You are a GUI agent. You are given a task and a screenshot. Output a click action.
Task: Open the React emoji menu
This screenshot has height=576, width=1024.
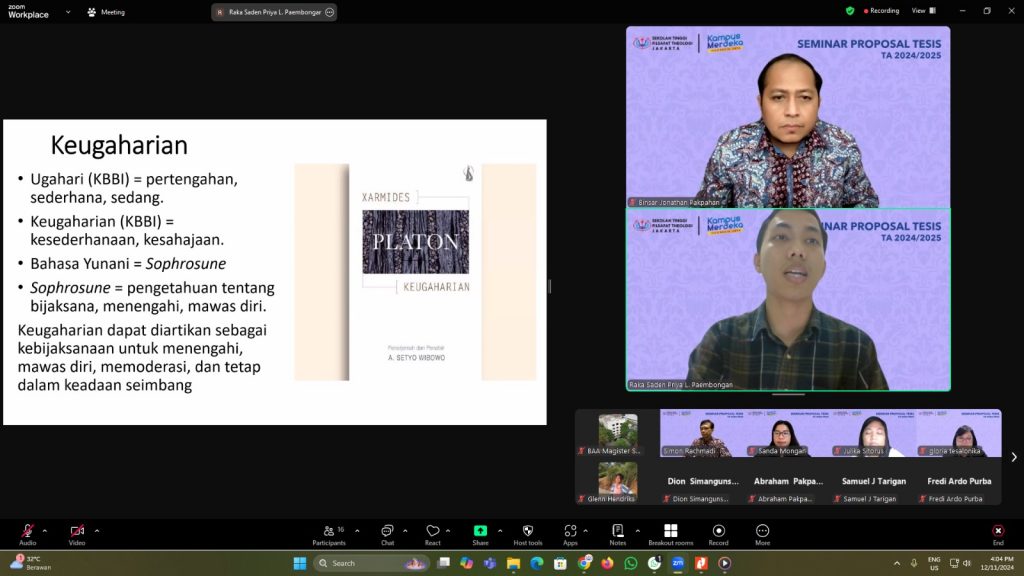[x=432, y=534]
